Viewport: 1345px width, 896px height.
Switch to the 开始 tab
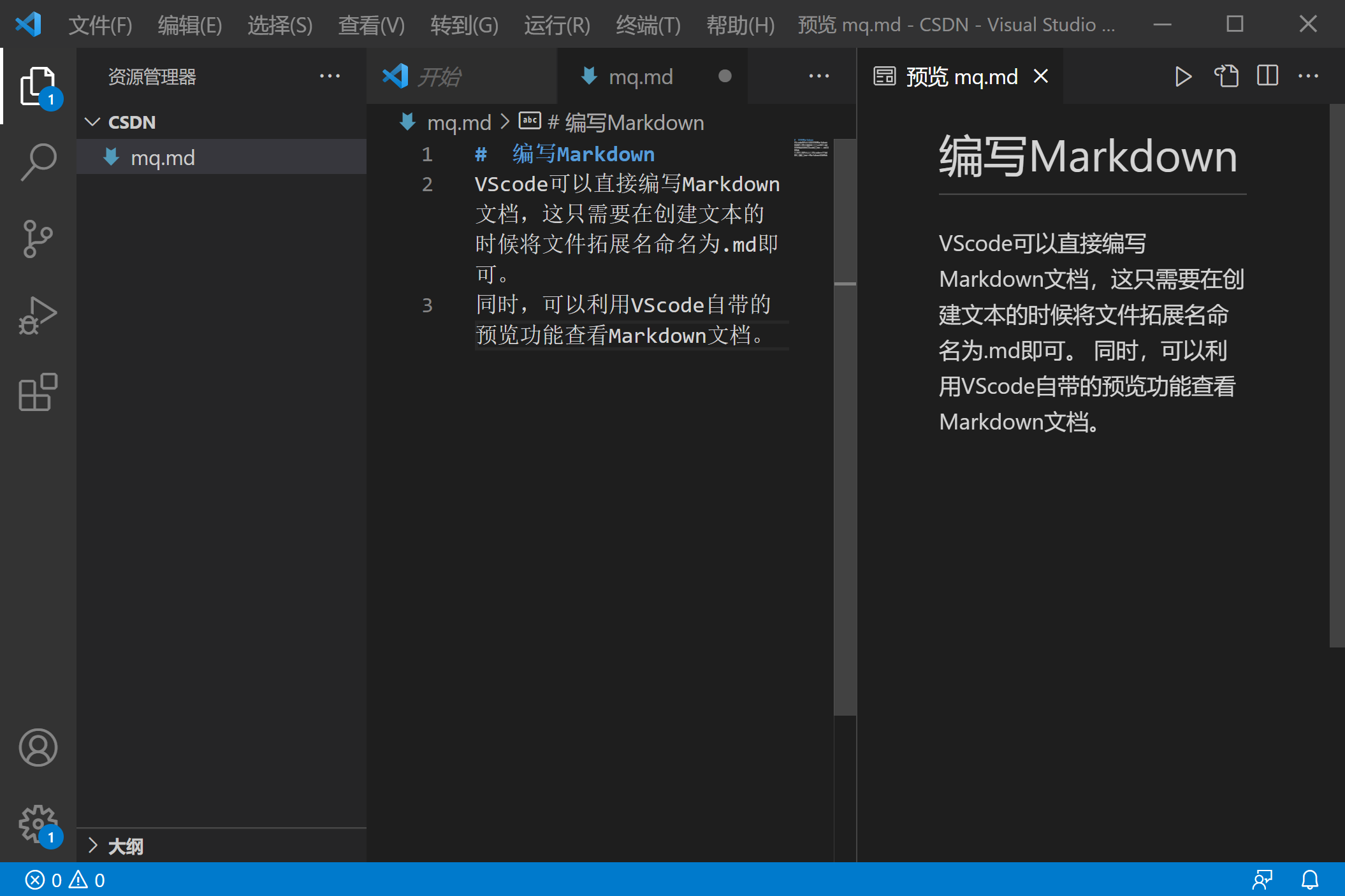coord(440,77)
